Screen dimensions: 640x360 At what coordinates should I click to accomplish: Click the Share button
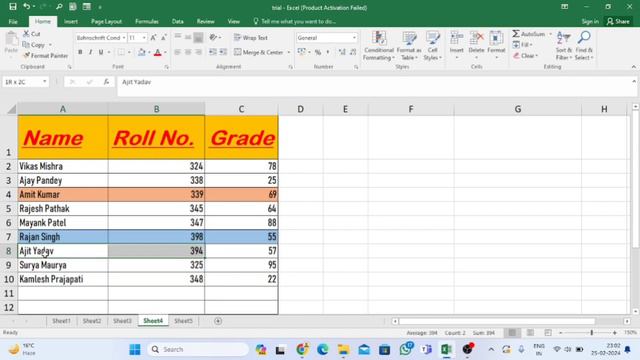point(618,21)
